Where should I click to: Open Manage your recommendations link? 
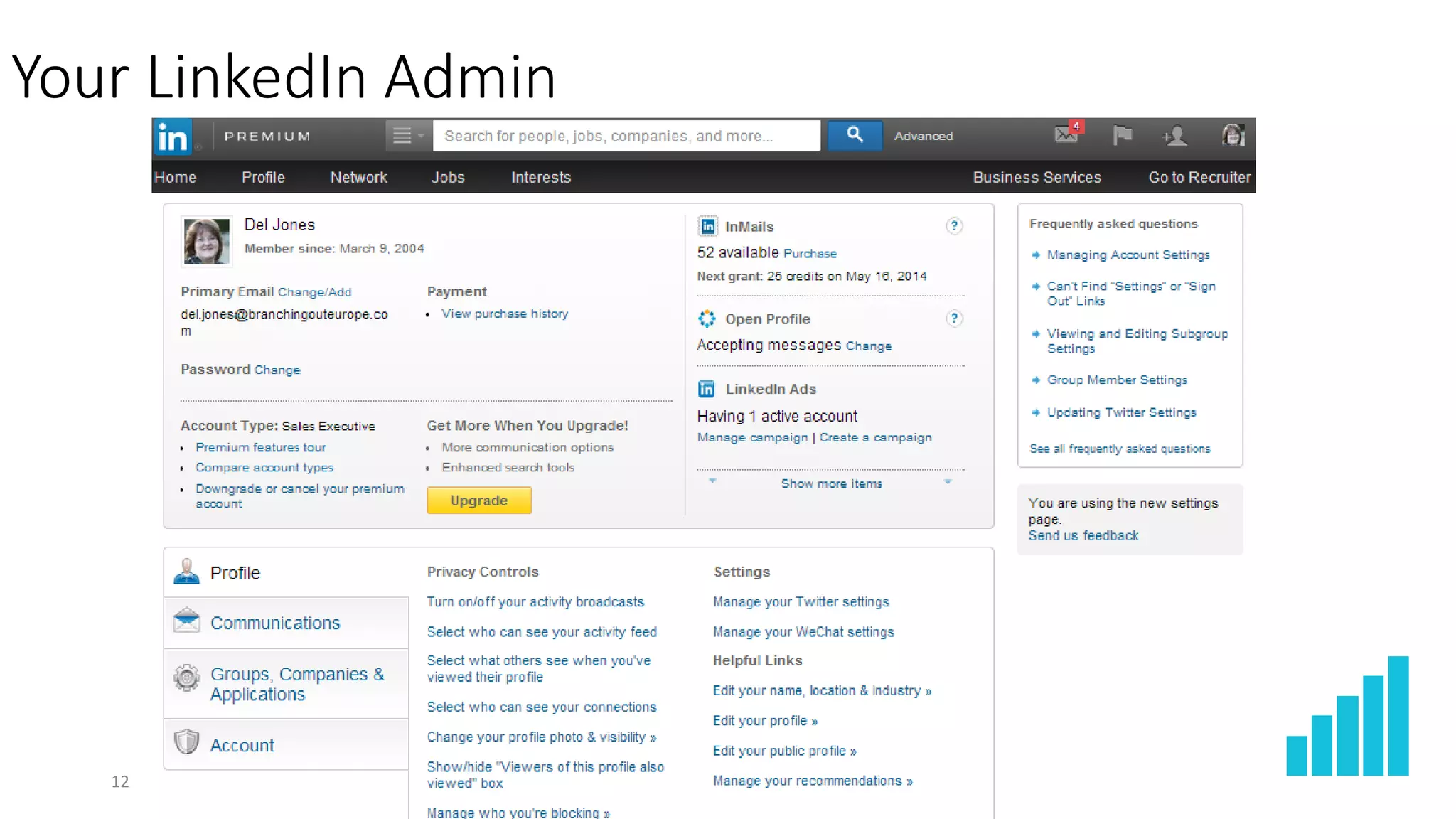(813, 781)
